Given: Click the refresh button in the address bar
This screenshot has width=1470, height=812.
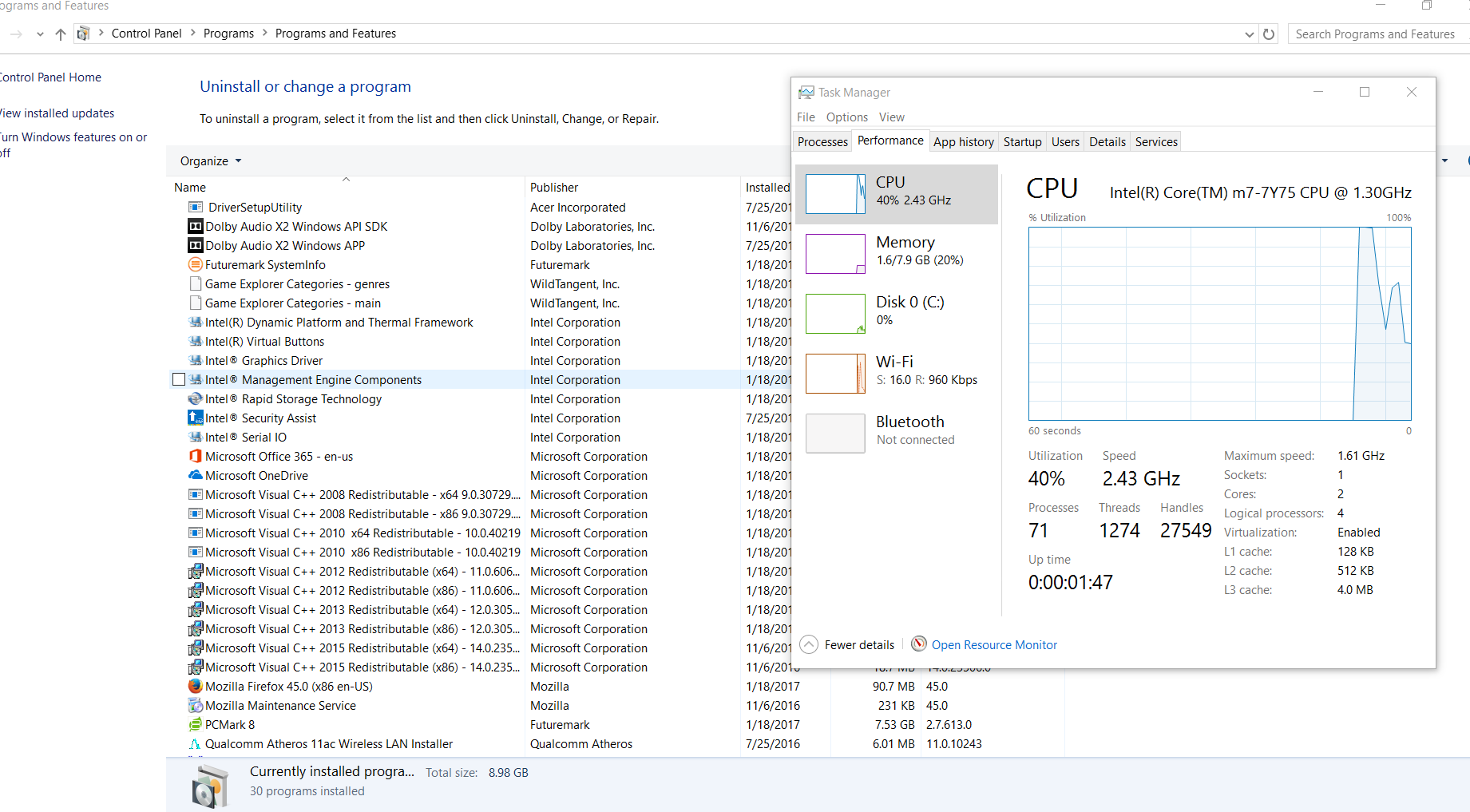Looking at the screenshot, I should click(1269, 34).
